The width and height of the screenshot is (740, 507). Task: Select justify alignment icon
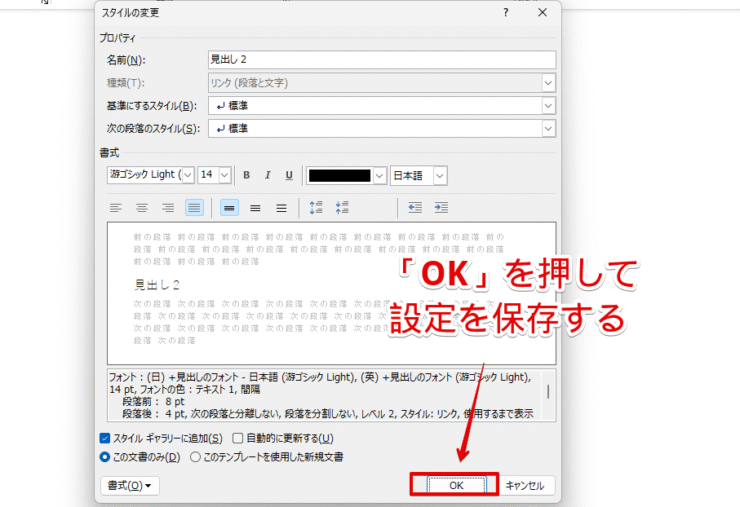tap(194, 208)
